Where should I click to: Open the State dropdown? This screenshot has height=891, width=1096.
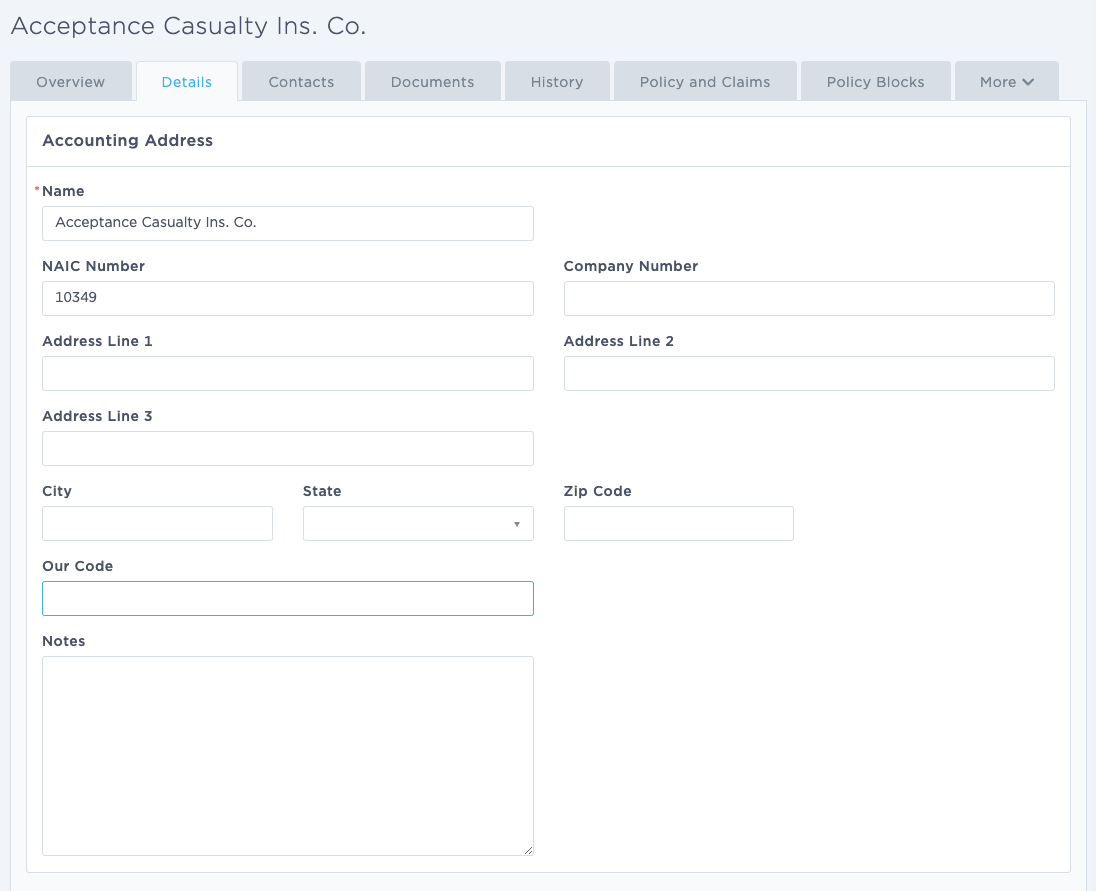[x=418, y=523]
